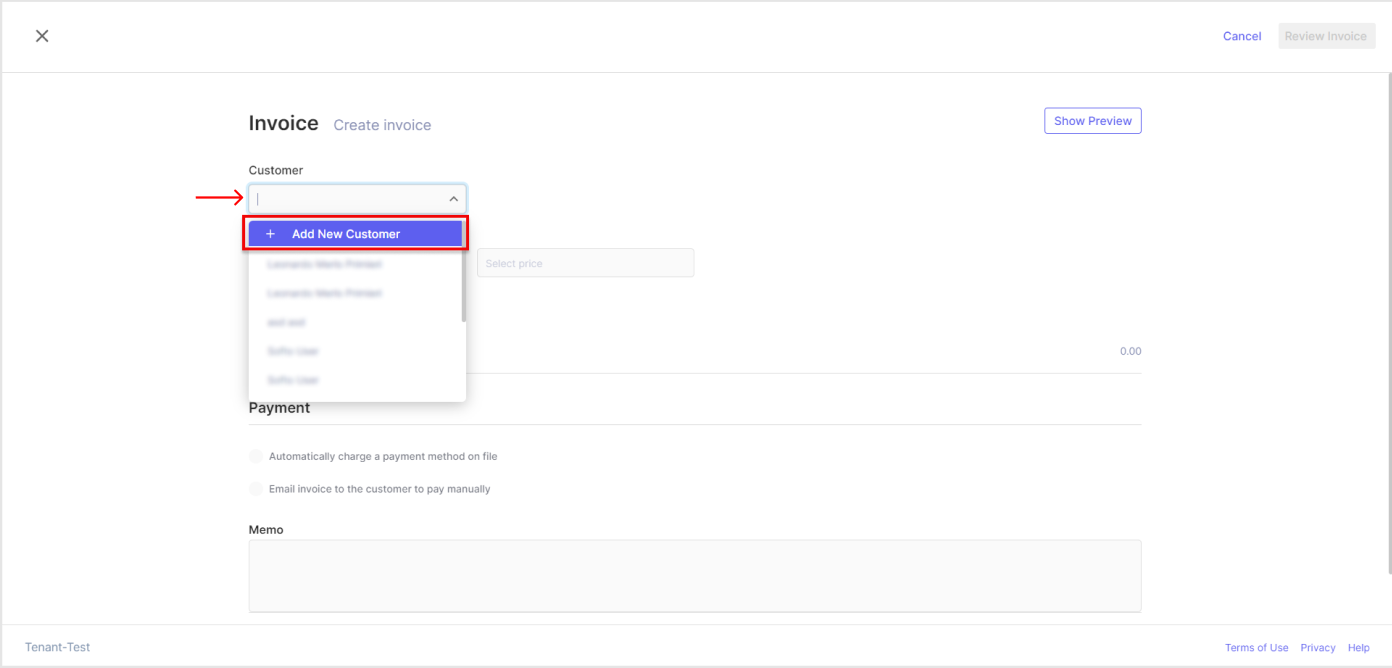Choose Add New Customer option

(x=355, y=234)
